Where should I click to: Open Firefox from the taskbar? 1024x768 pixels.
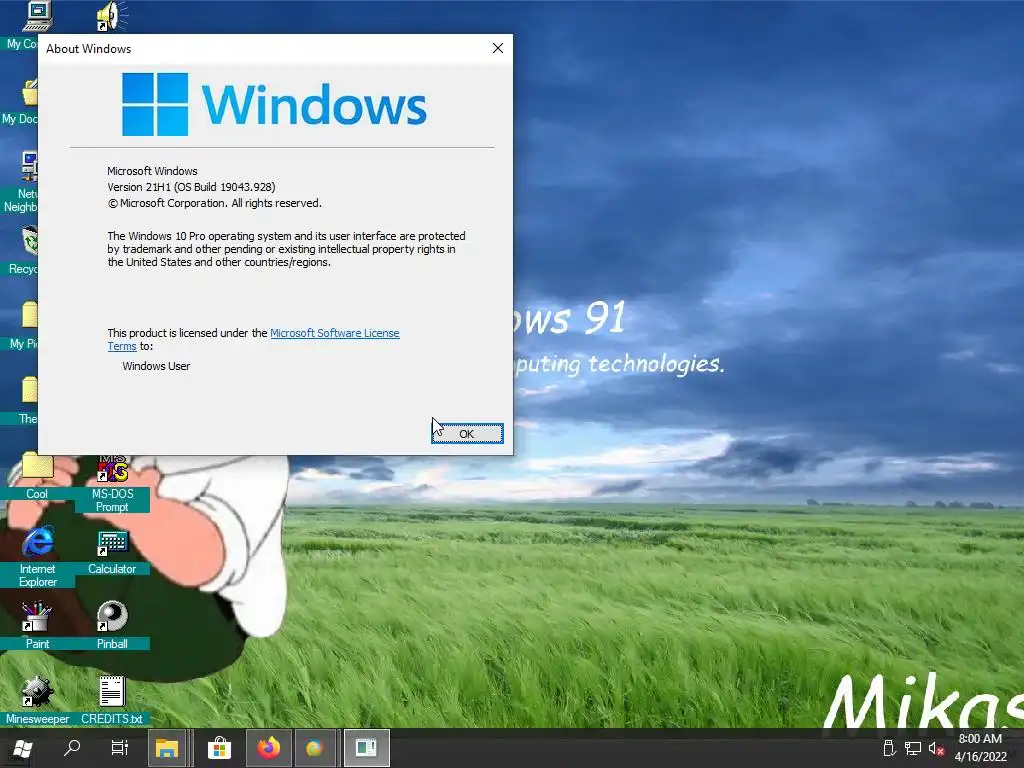tap(268, 748)
